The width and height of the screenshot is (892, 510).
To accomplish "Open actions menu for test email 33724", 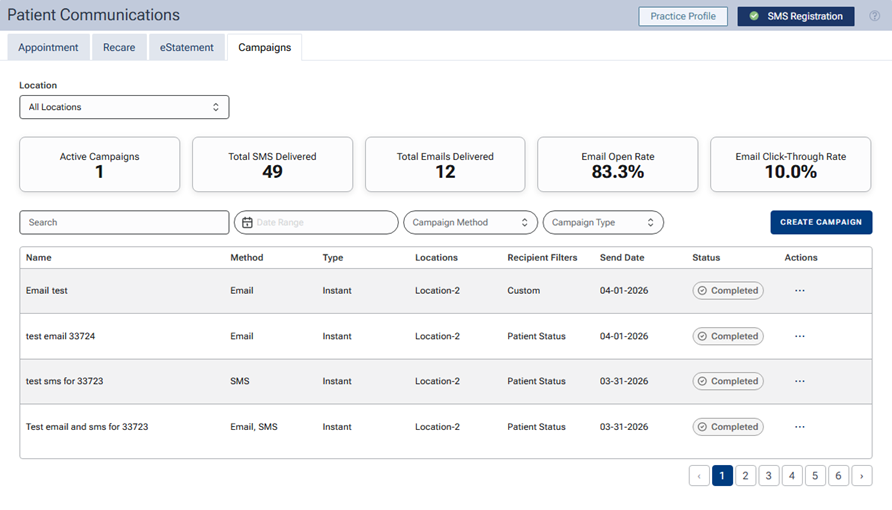I will [x=800, y=336].
